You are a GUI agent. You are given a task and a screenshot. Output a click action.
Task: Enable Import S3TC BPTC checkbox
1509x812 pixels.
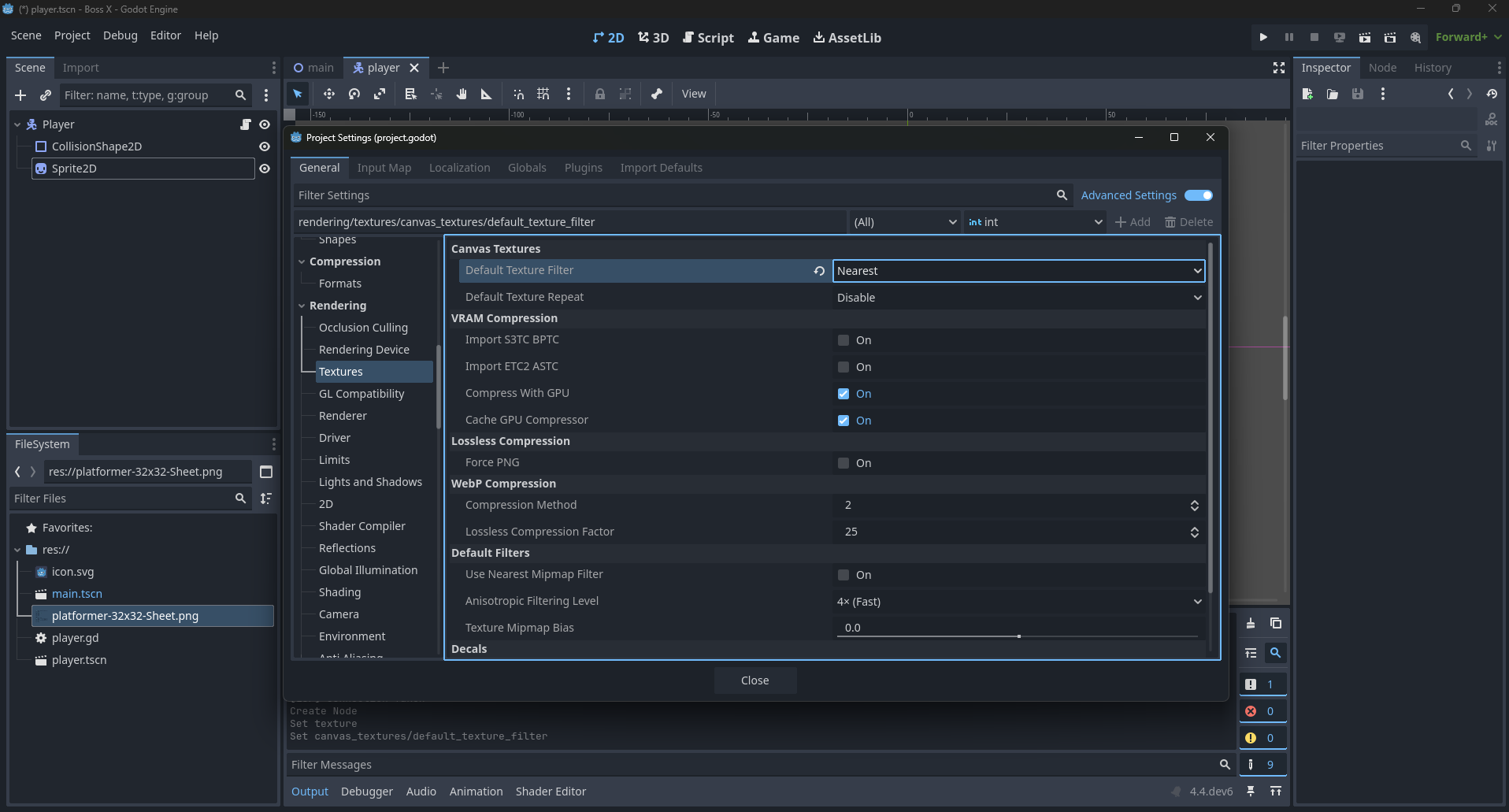coord(843,340)
